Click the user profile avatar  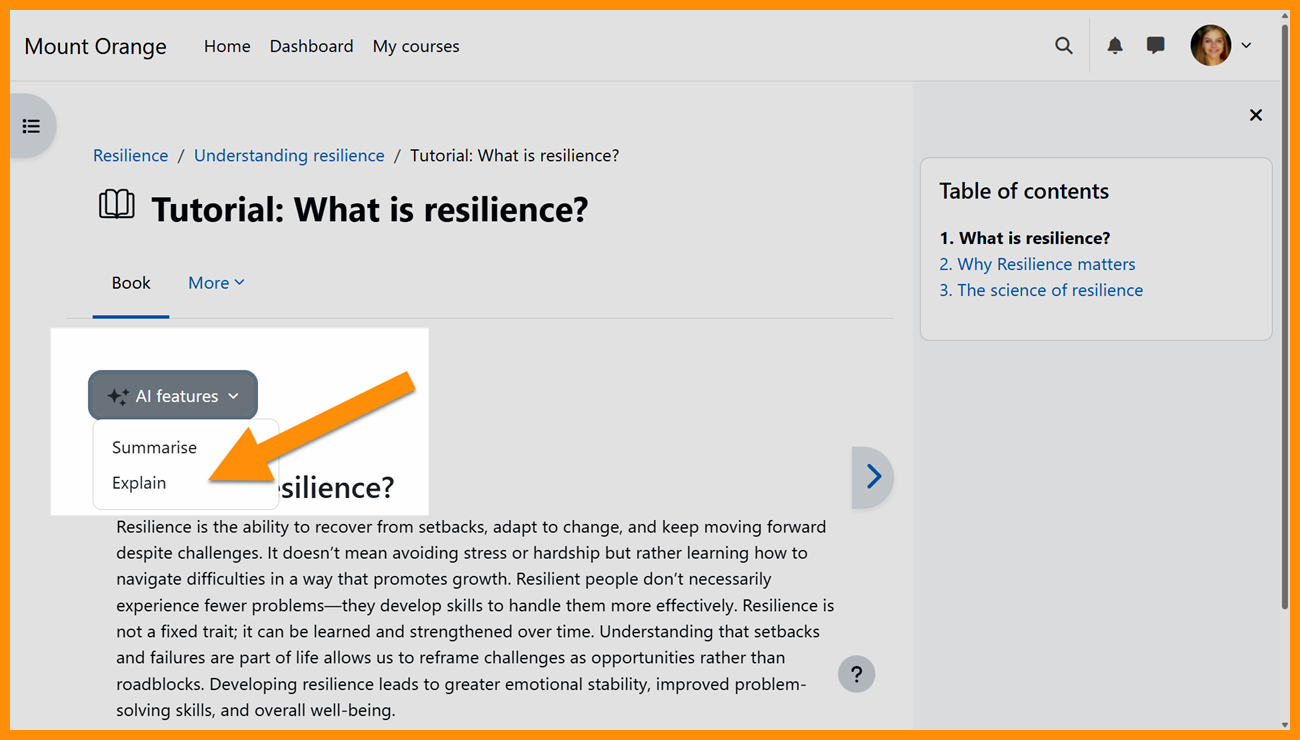pyautogui.click(x=1210, y=46)
